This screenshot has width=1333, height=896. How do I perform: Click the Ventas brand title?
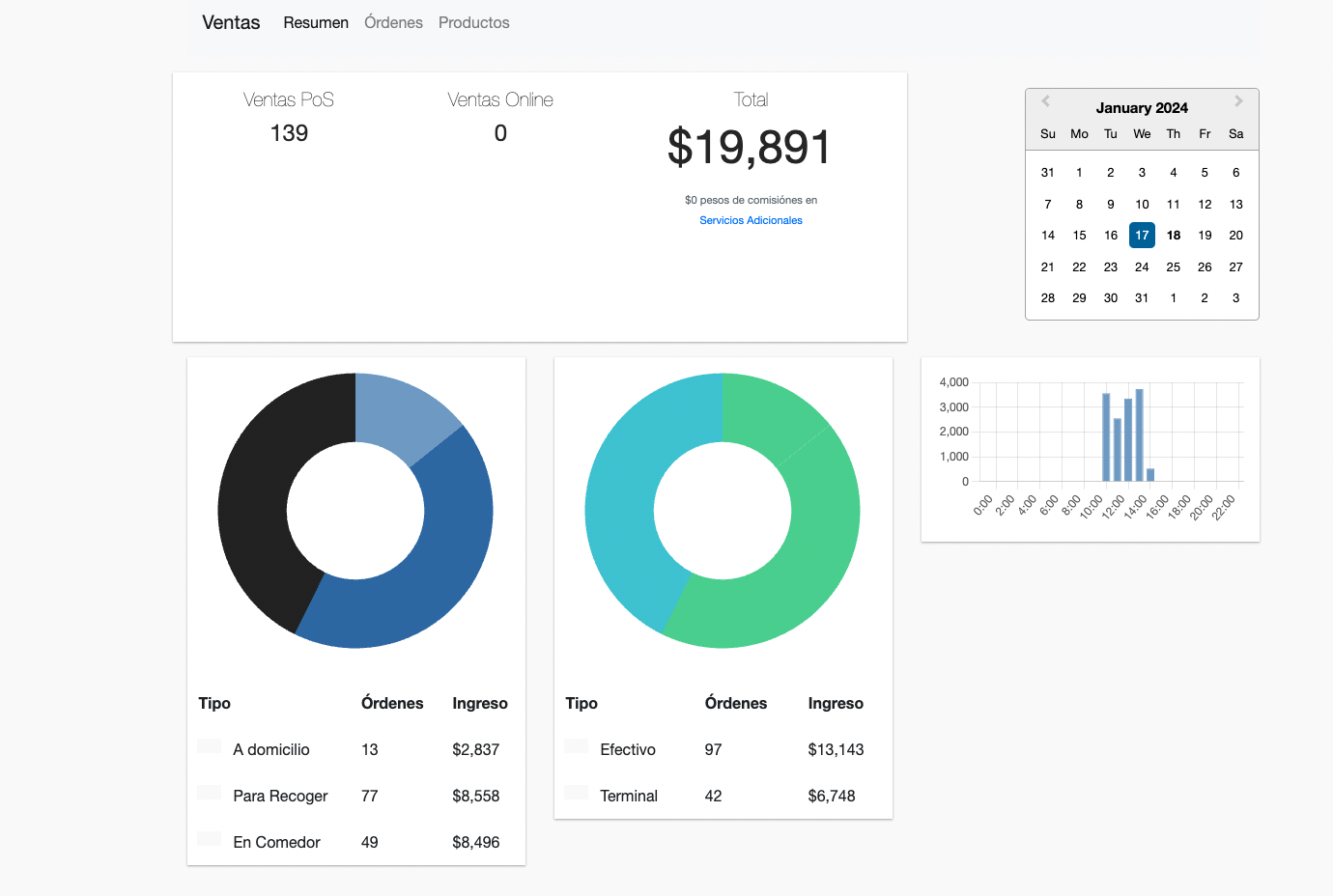231,22
